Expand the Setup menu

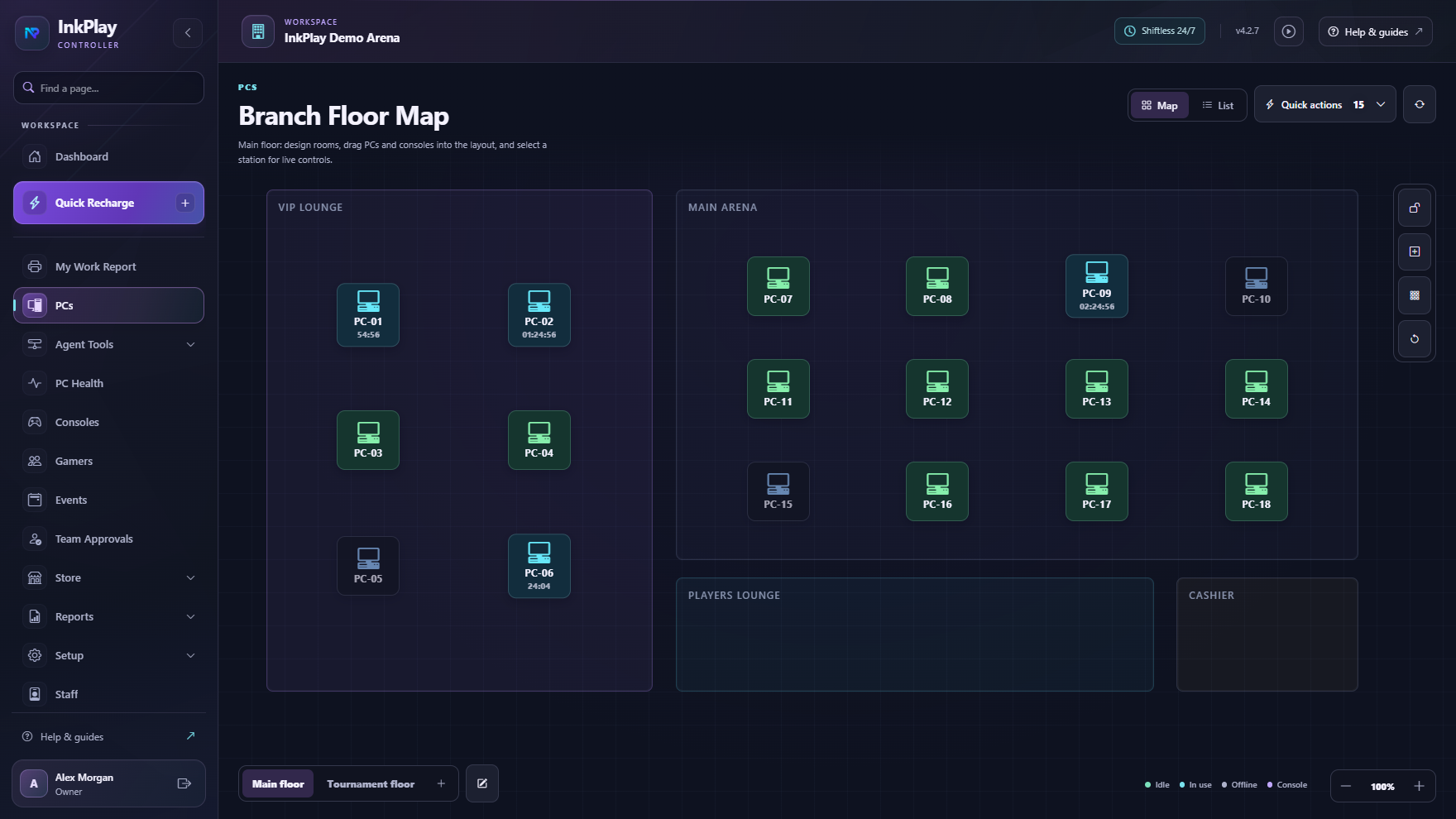pyautogui.click(x=109, y=655)
